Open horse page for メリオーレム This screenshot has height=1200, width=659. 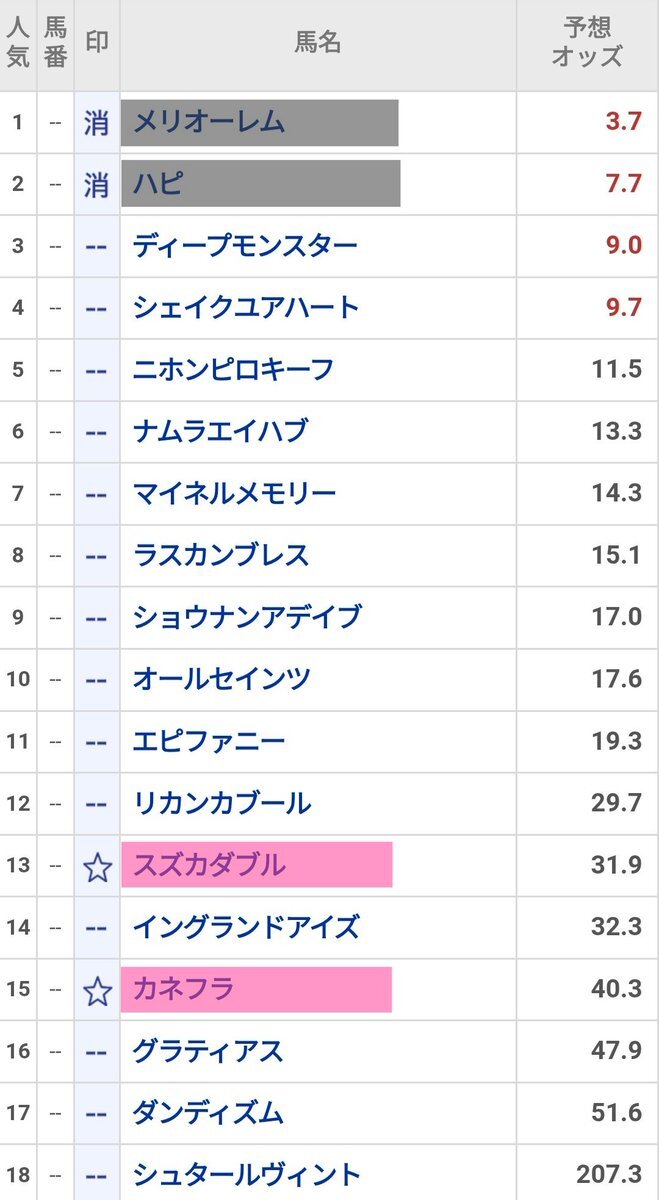(209, 122)
